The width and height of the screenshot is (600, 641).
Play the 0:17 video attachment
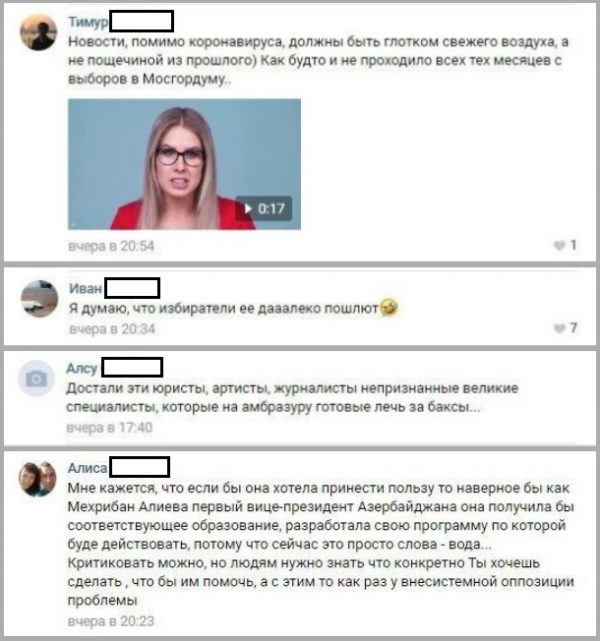pyautogui.click(x=264, y=208)
